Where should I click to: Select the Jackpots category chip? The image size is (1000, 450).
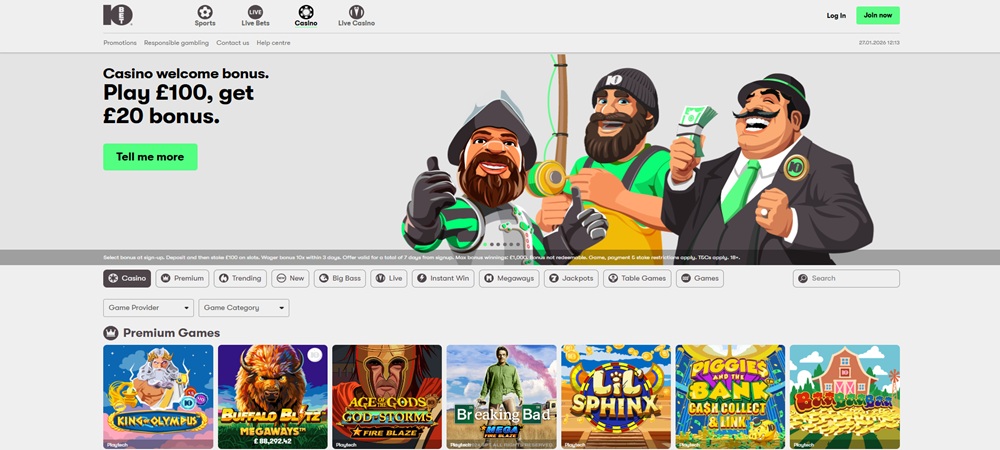tap(571, 279)
